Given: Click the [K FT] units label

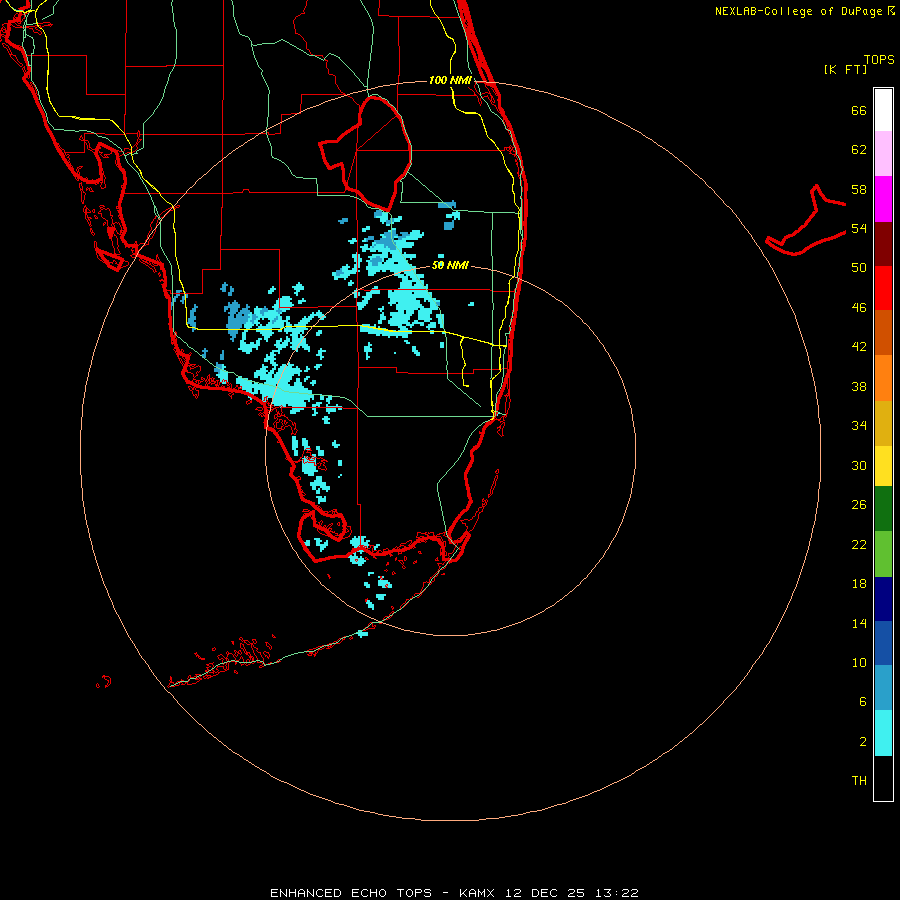Looking at the screenshot, I should (x=845, y=69).
